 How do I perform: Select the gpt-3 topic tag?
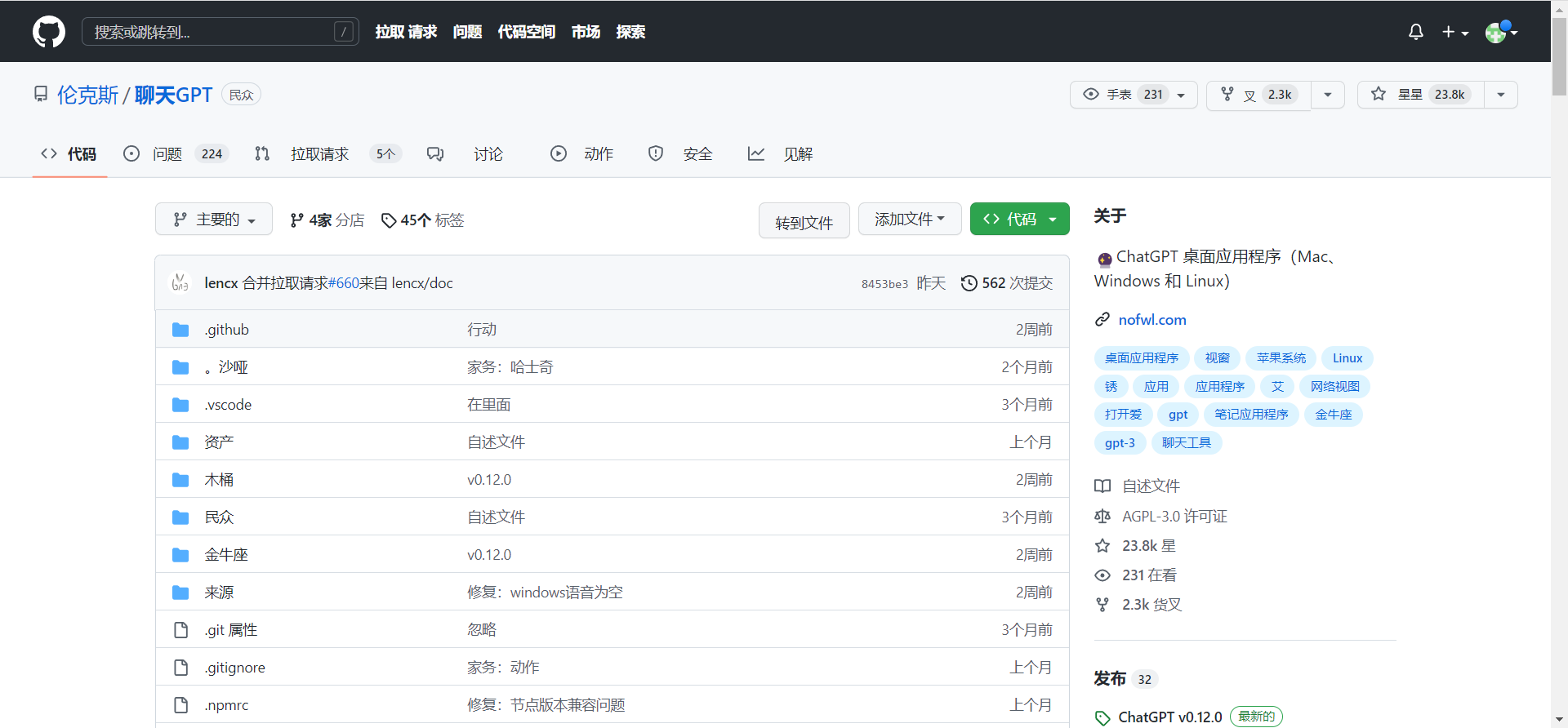point(1120,443)
